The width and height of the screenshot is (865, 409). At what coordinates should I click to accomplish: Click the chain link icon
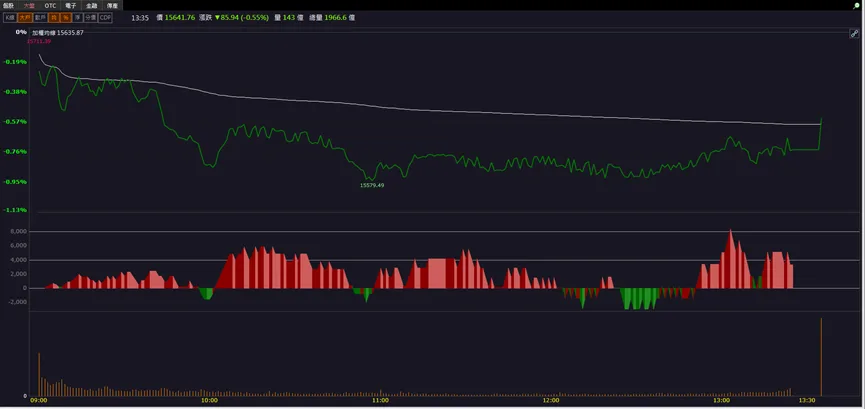(x=854, y=34)
